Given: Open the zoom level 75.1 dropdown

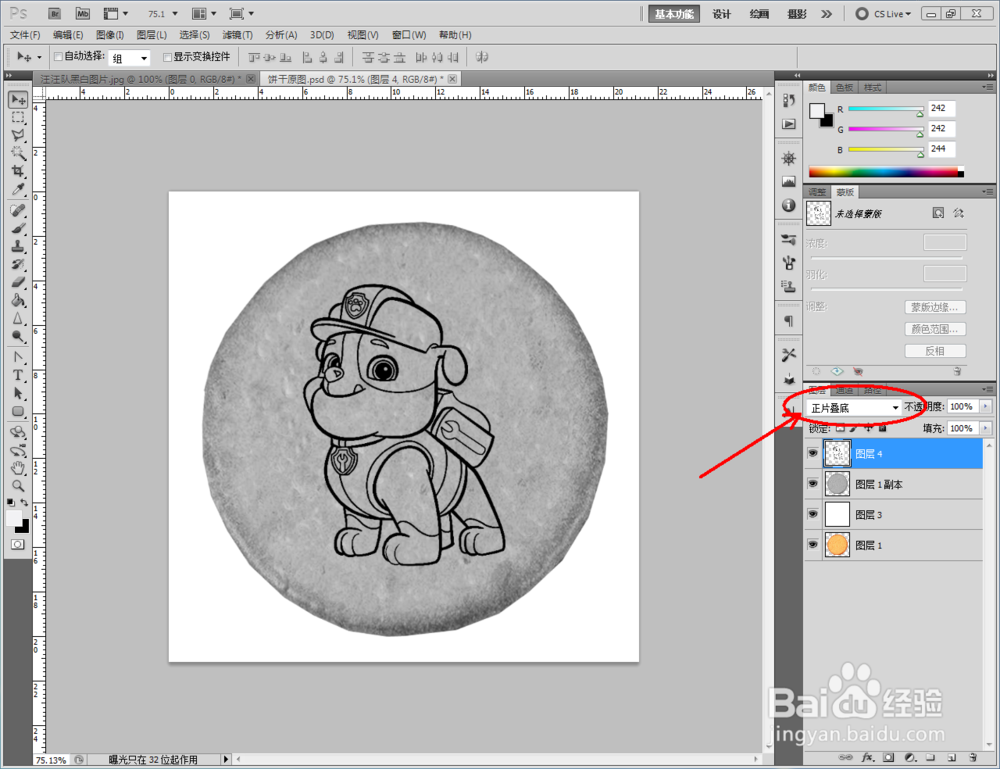Looking at the screenshot, I should click(175, 13).
